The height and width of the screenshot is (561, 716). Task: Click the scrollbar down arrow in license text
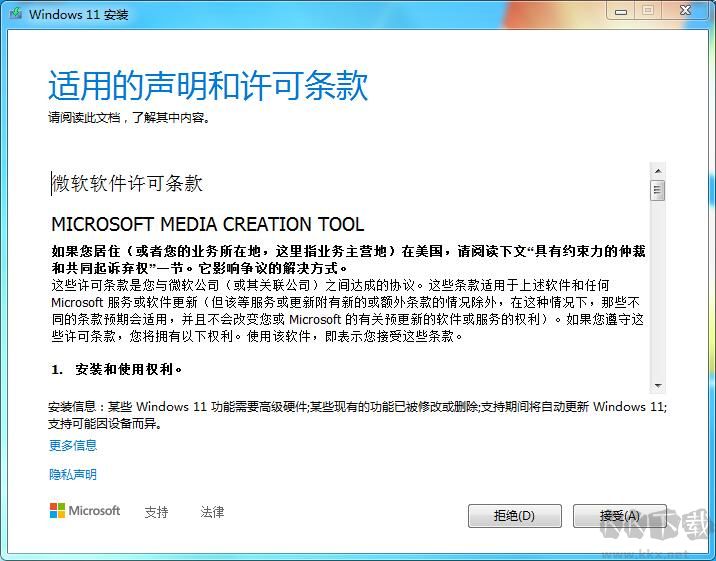[658, 386]
